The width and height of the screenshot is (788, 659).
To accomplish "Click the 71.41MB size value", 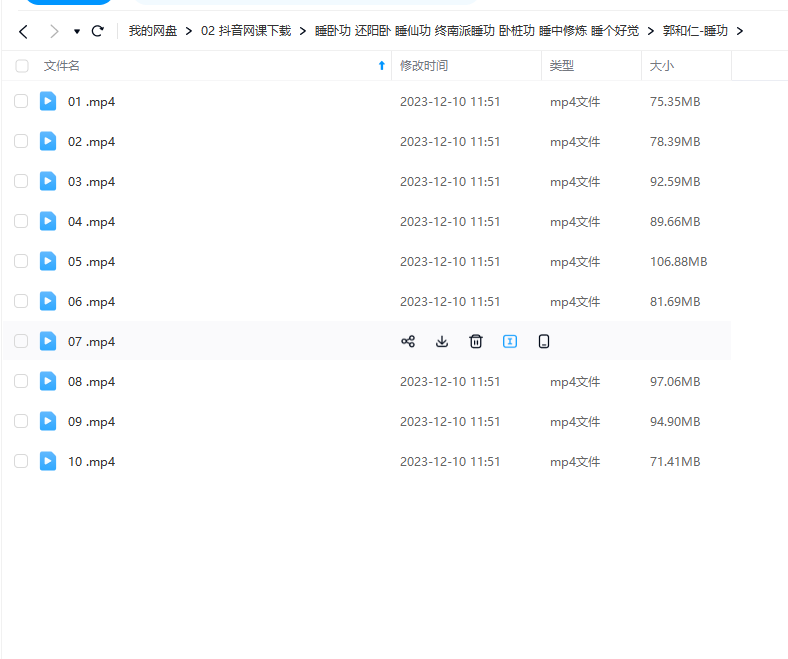I will click(675, 462).
